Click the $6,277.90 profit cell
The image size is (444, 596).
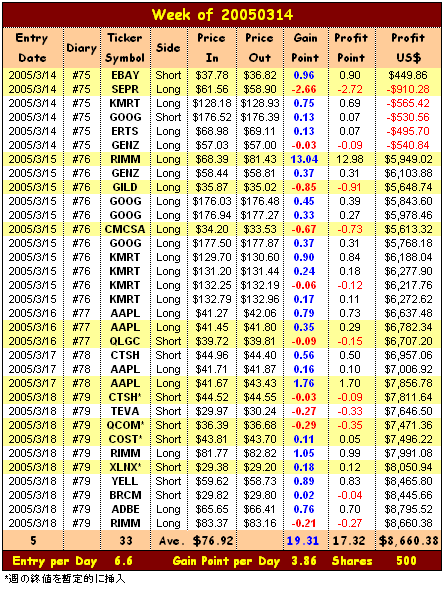[408, 271]
